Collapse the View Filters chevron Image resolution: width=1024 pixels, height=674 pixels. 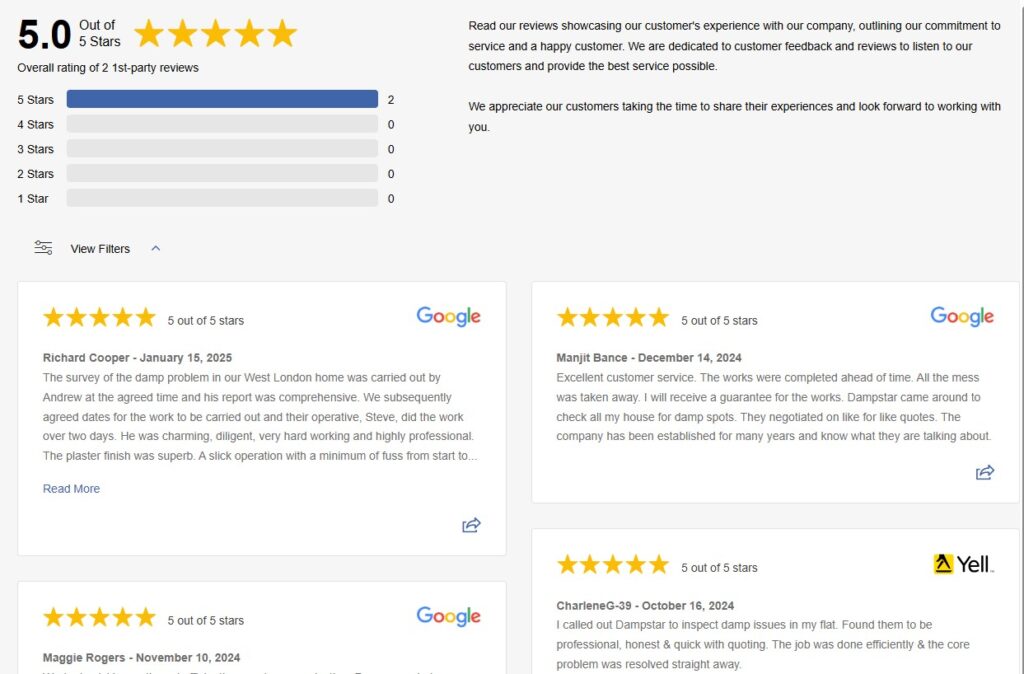pos(155,248)
